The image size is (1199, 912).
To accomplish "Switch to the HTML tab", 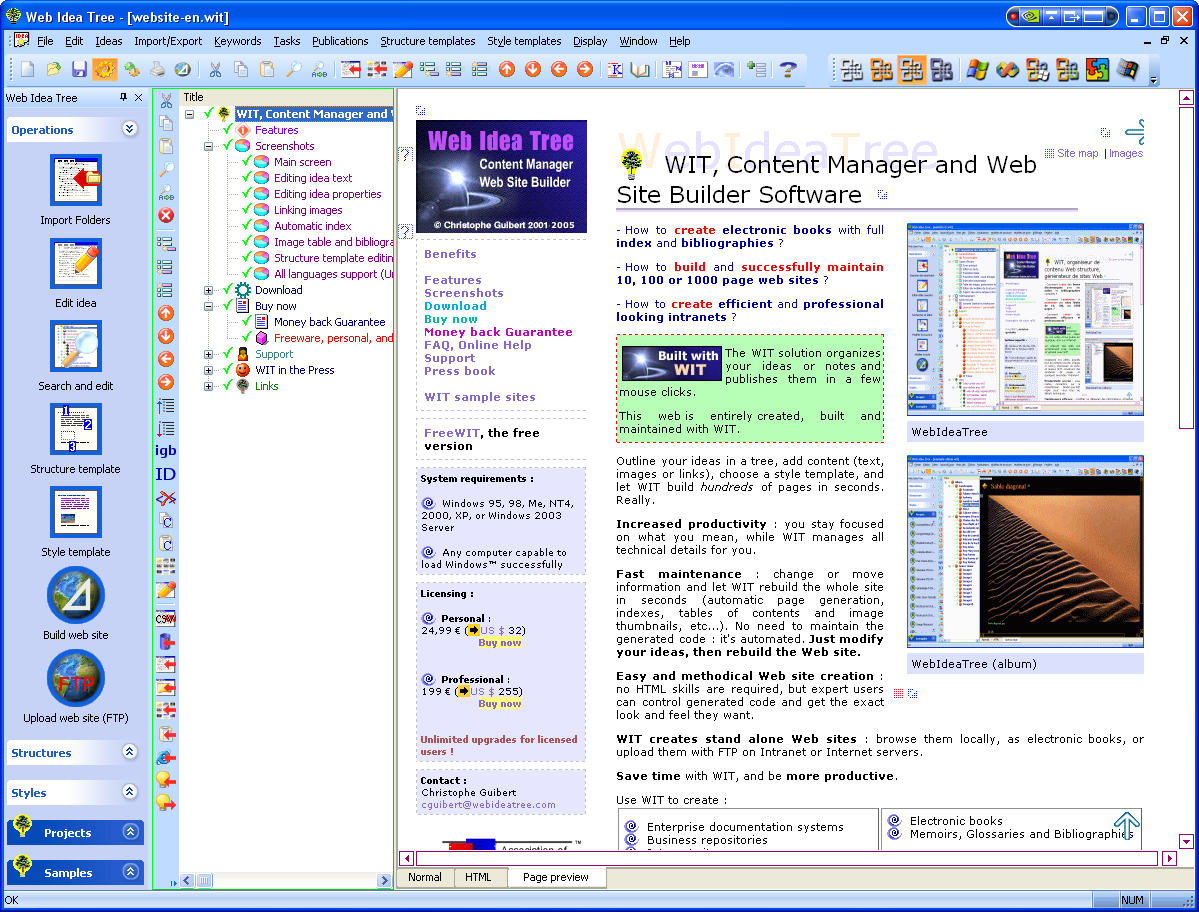I will coord(481,877).
